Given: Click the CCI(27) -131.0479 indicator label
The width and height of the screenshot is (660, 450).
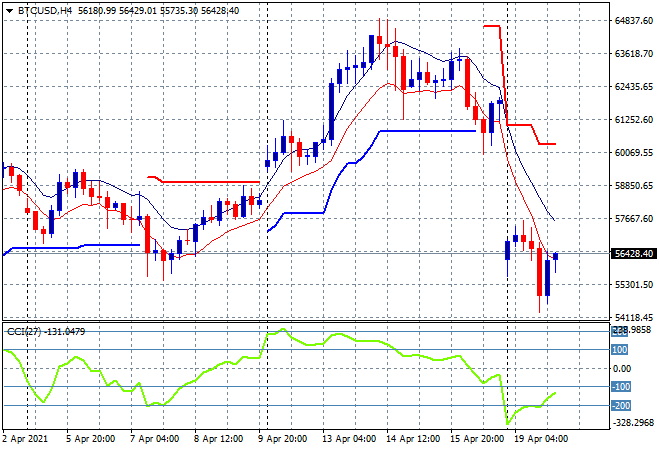Looking at the screenshot, I should click(46, 332).
